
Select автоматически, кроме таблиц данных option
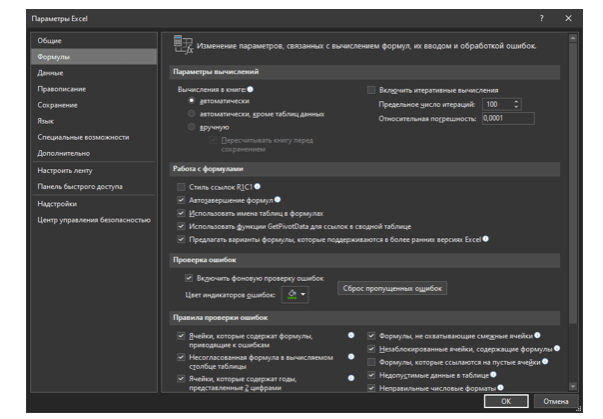(191, 114)
